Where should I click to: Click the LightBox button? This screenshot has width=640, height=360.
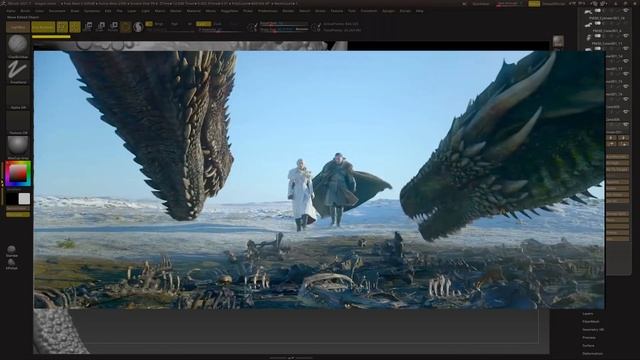tap(18, 27)
